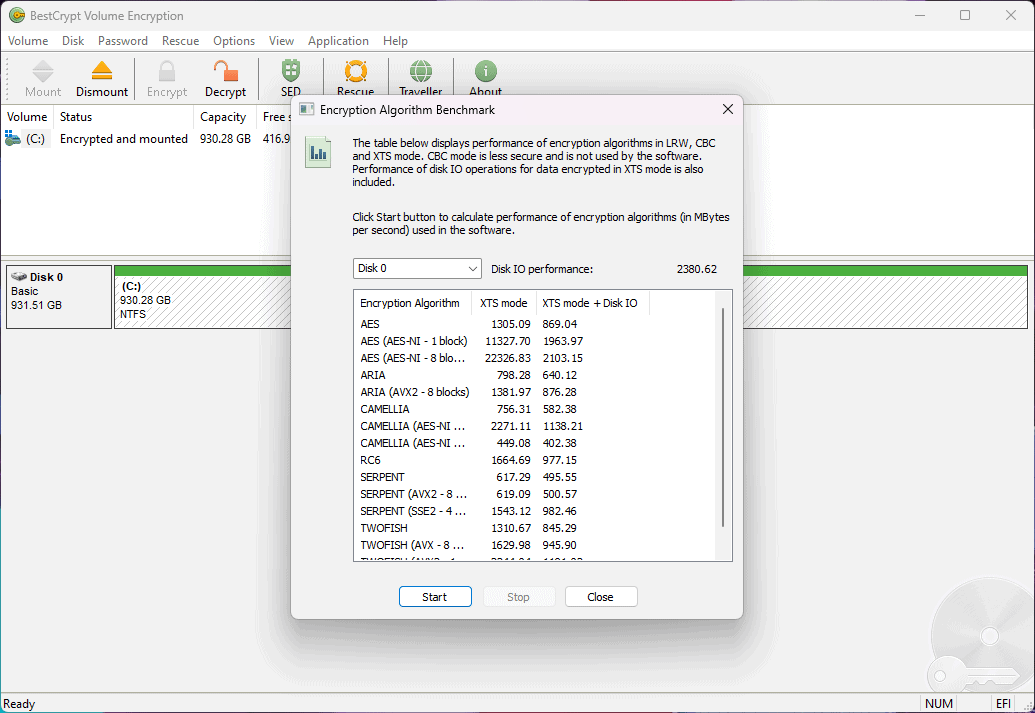Click the benchmark chart icon in dialog
Screen dimensions: 1035x713
pos(318,153)
